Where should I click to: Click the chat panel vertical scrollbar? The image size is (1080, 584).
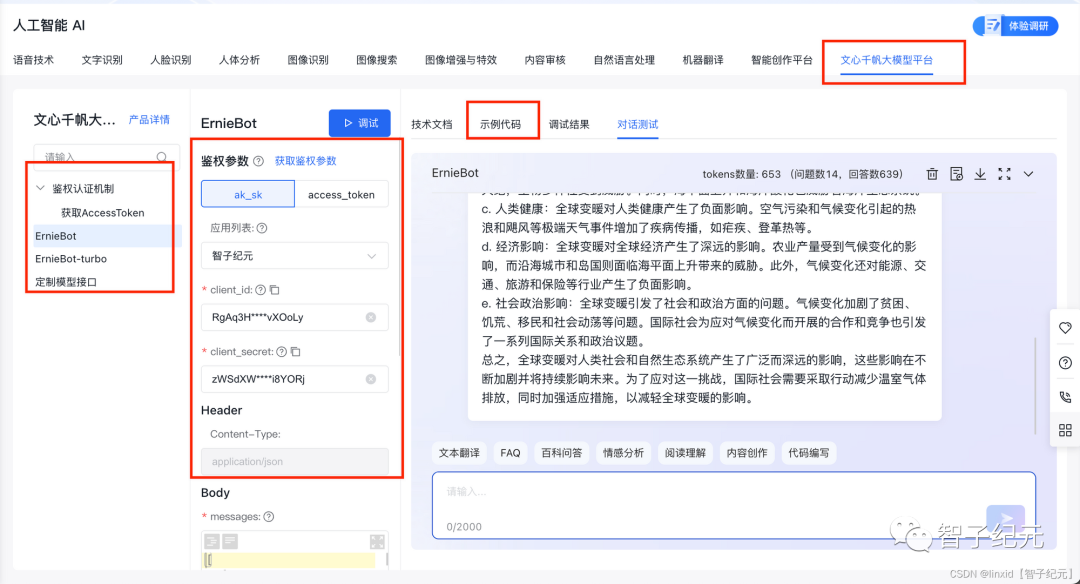1036,385
